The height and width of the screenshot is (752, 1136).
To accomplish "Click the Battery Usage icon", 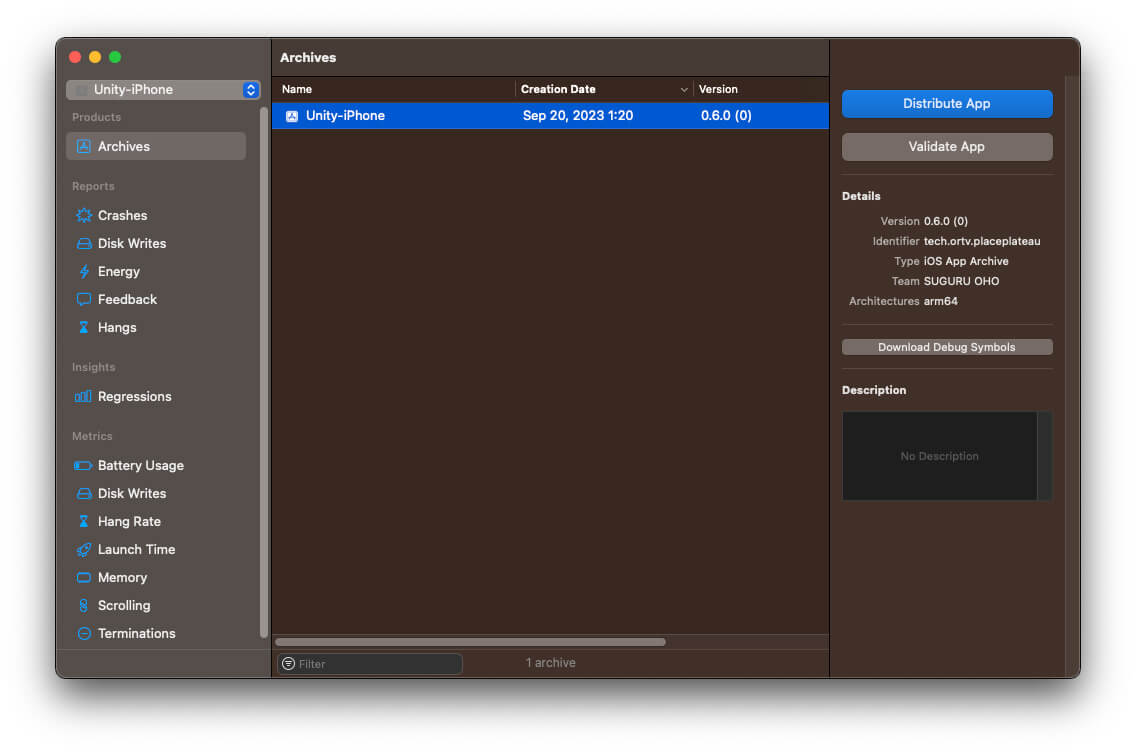I will click(83, 465).
